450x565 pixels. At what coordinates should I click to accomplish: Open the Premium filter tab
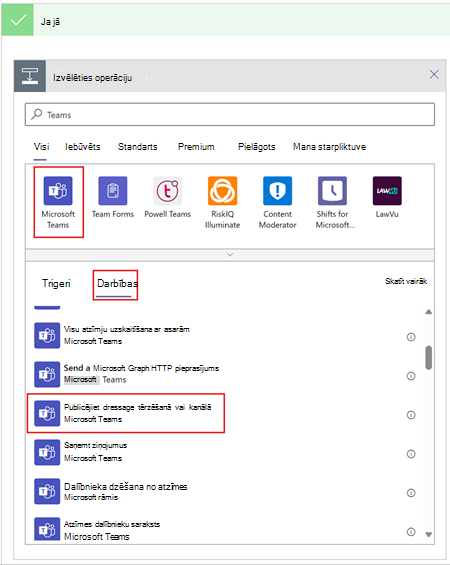point(196,147)
